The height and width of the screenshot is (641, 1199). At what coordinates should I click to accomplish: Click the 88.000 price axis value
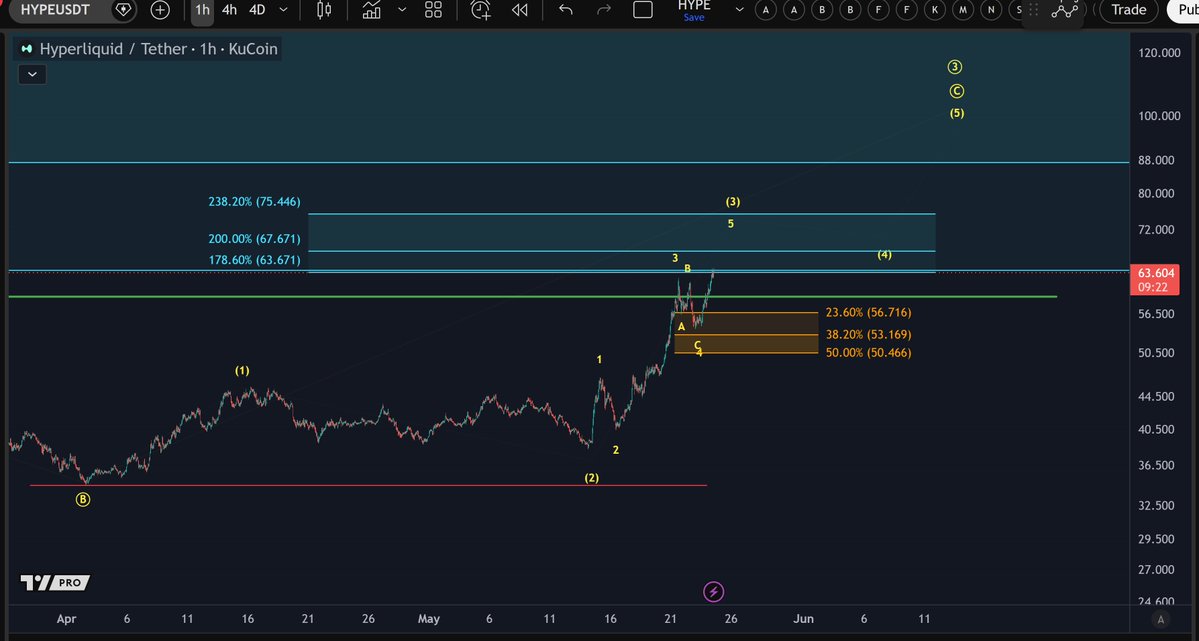point(1156,161)
